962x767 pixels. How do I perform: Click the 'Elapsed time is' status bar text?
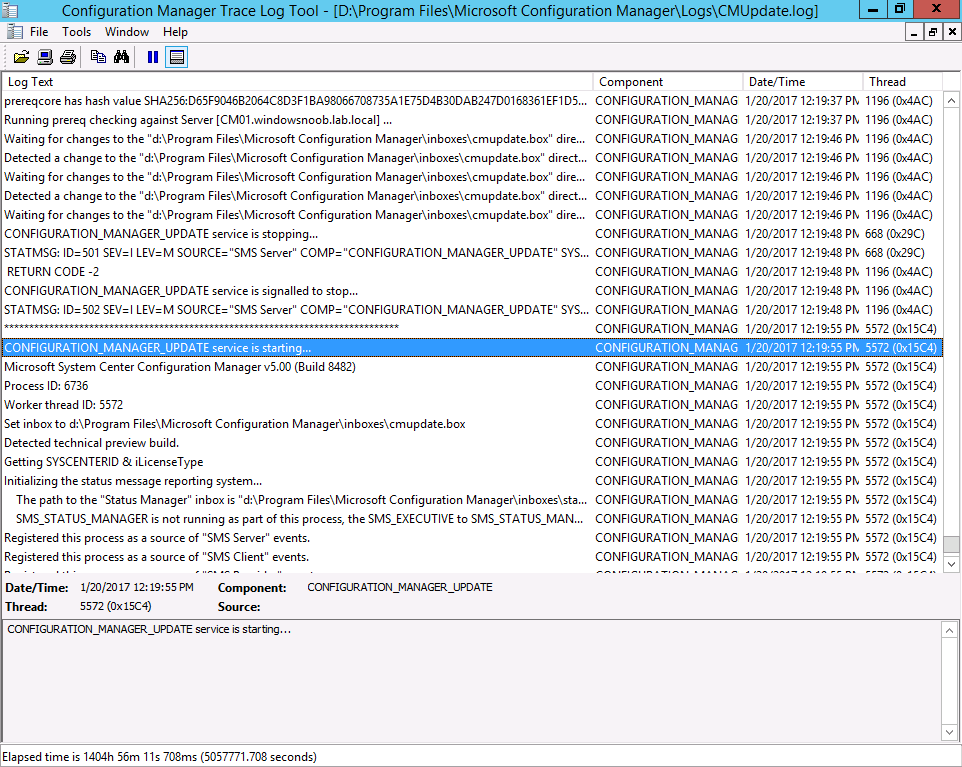(x=159, y=757)
